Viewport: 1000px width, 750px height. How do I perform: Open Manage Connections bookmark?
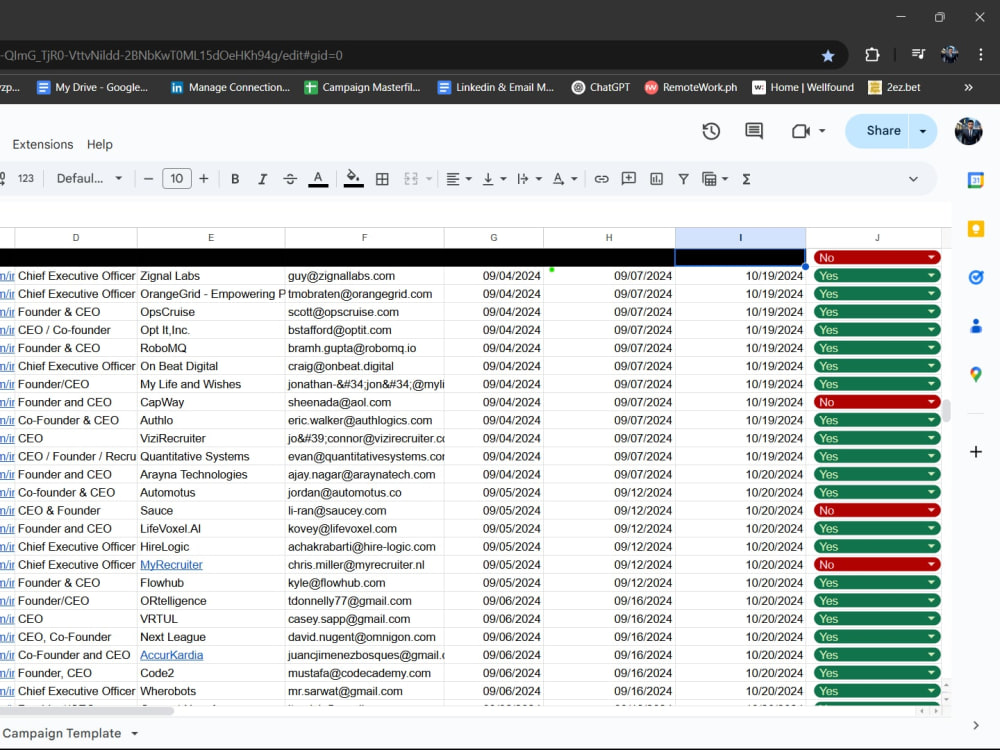(x=230, y=87)
